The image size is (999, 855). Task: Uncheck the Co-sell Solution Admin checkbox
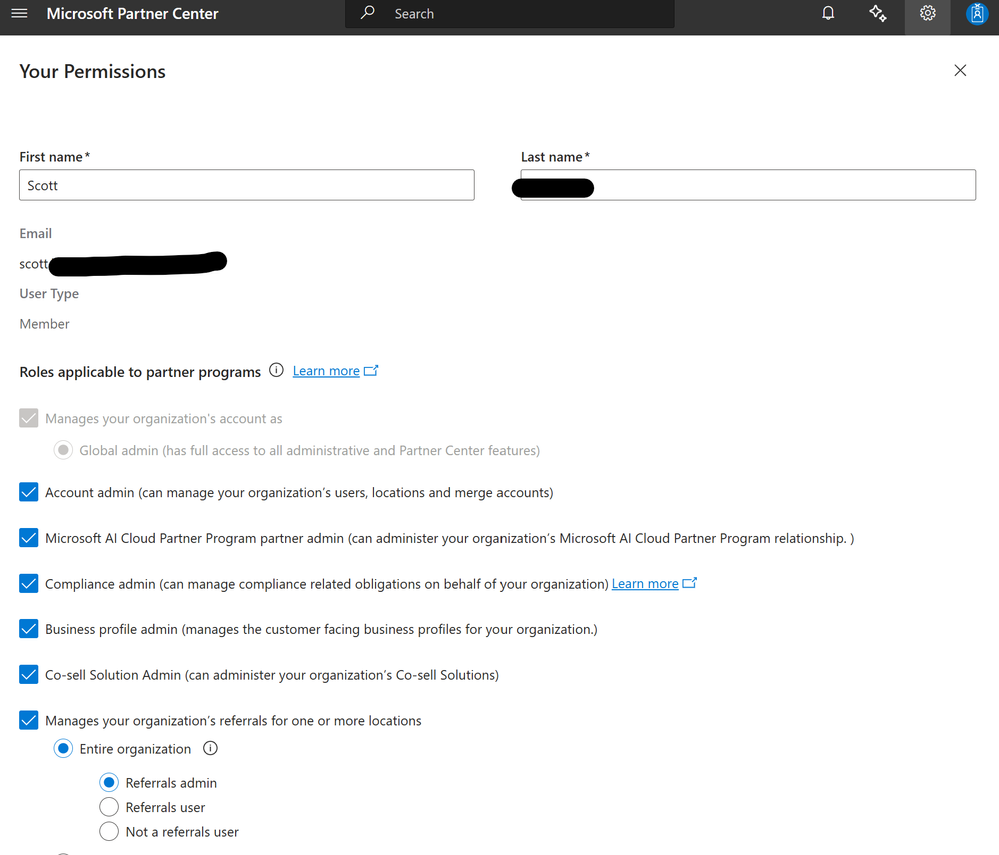(29, 675)
